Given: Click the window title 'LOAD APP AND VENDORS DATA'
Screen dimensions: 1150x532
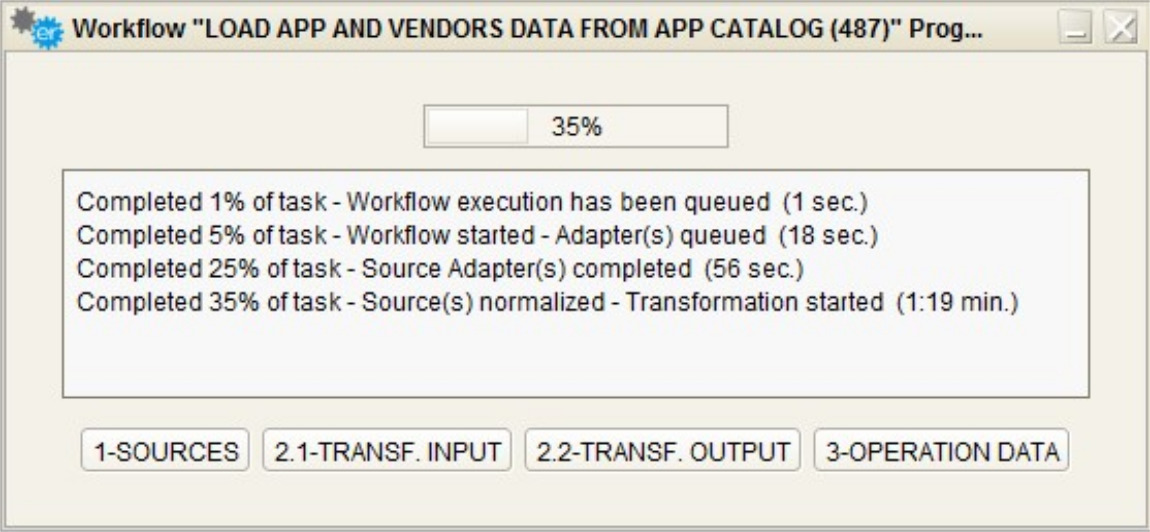Looking at the screenshot, I should click(x=527, y=30).
